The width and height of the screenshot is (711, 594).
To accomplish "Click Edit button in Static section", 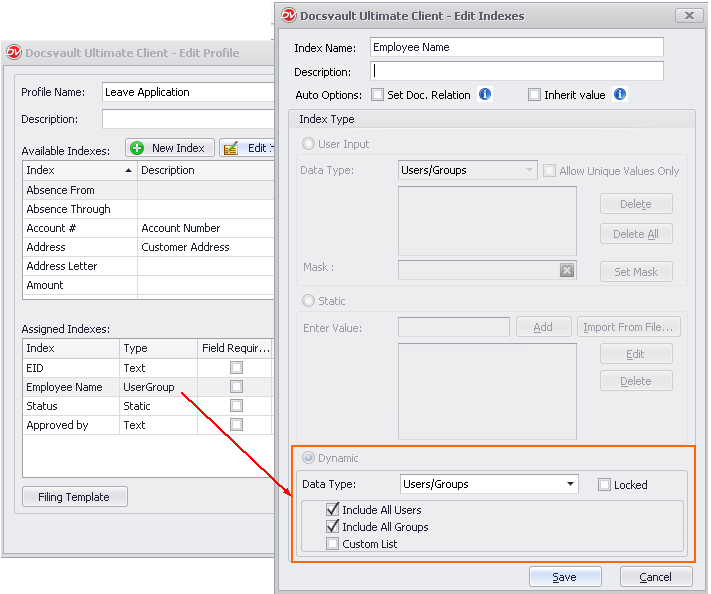I will coord(636,354).
